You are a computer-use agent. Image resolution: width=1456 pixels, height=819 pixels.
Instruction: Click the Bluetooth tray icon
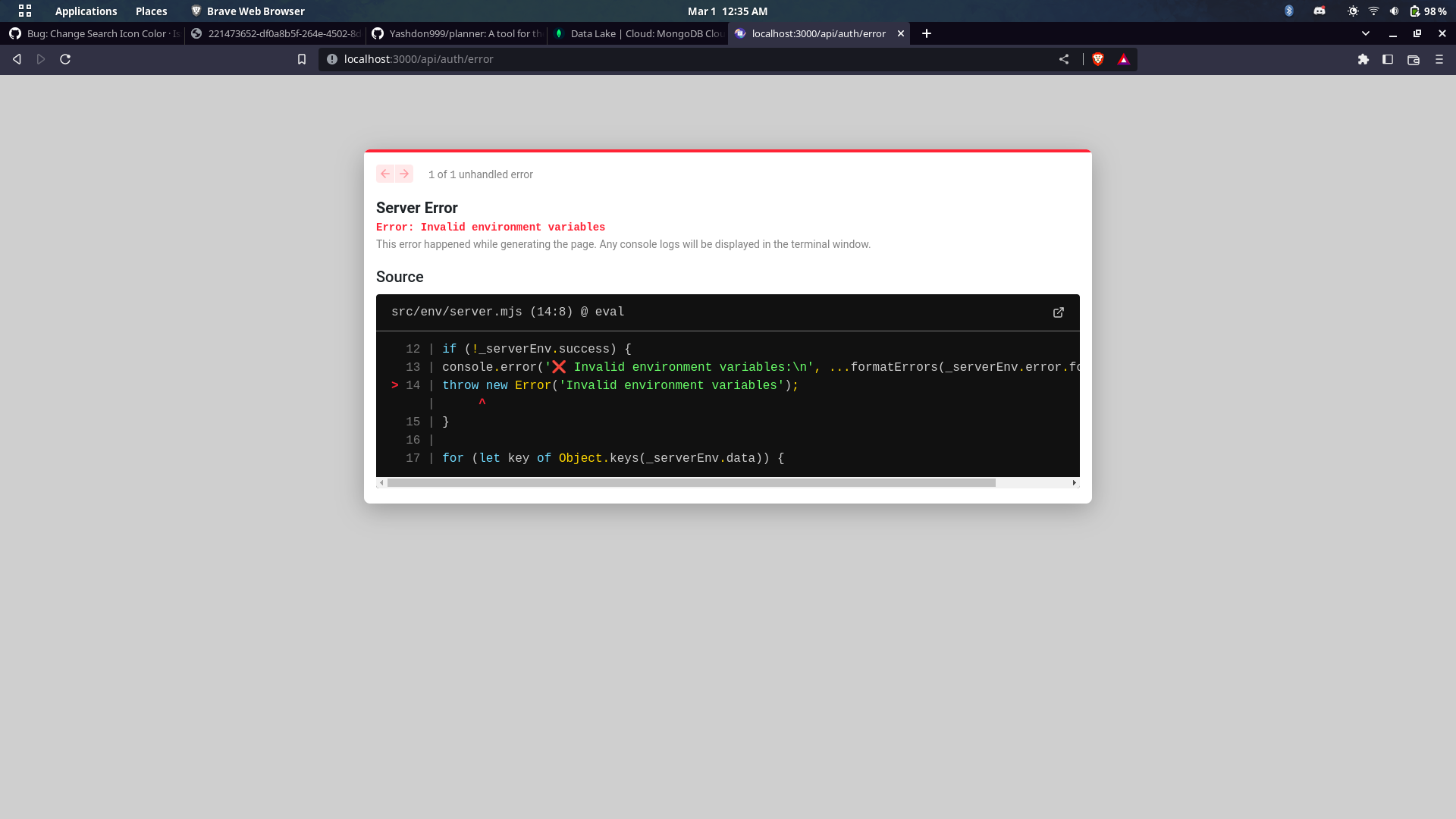click(1289, 11)
